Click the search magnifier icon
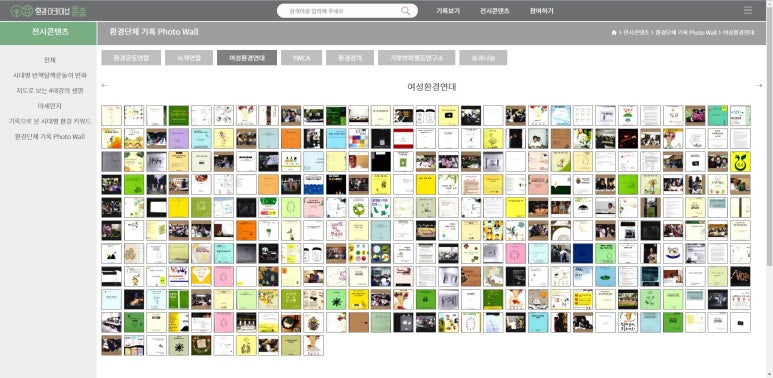 click(405, 11)
